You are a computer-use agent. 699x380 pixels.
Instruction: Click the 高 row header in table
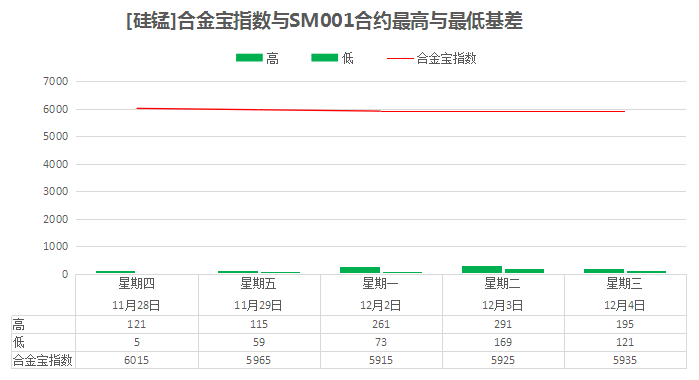[x=19, y=324]
